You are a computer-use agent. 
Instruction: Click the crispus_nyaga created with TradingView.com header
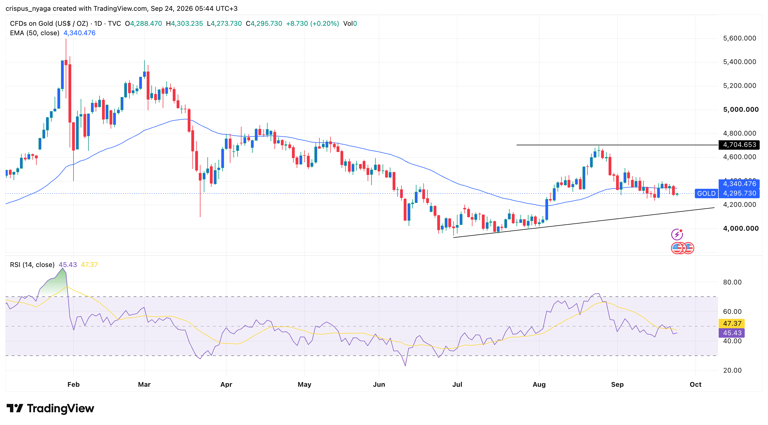[121, 9]
